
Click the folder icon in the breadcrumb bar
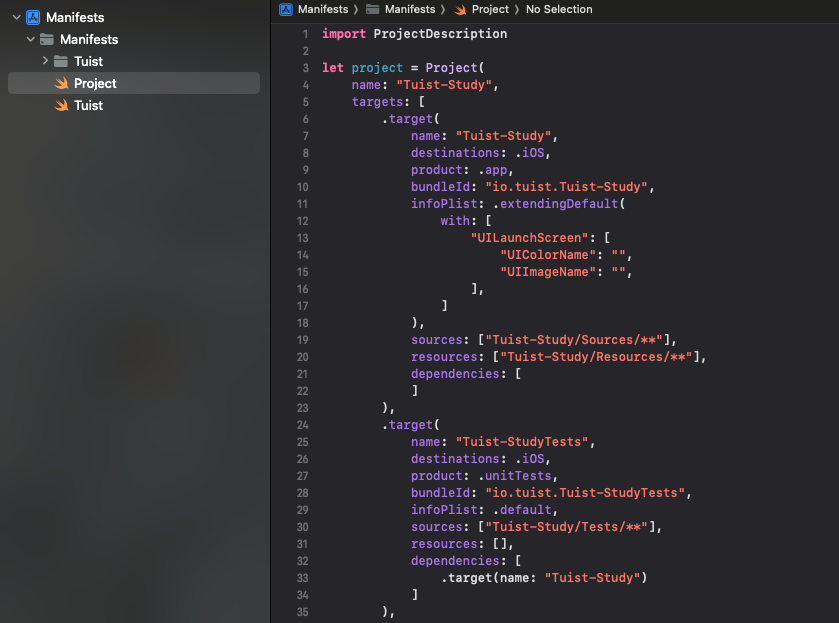(x=372, y=9)
